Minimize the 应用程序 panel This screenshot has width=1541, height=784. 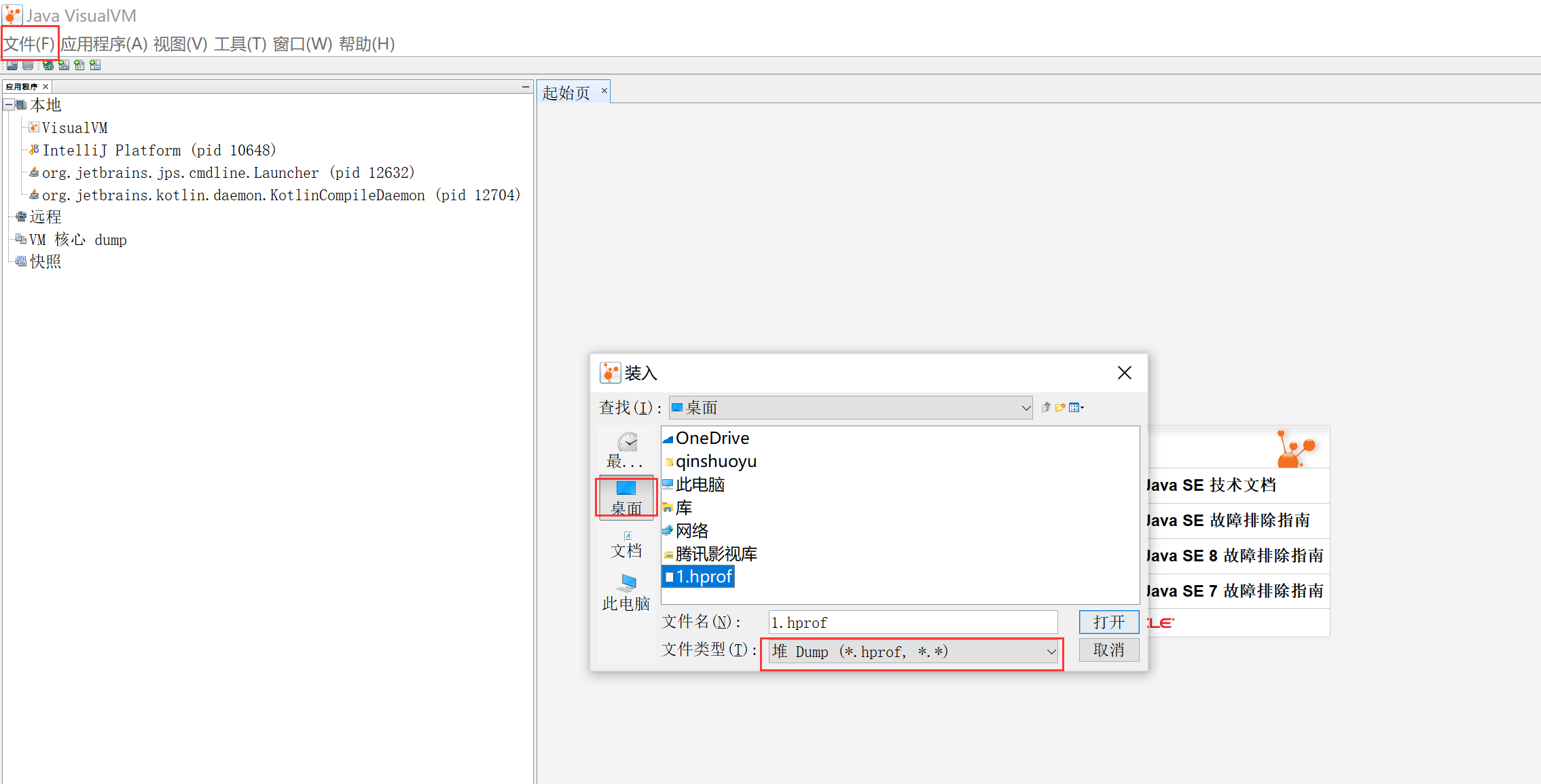[525, 87]
